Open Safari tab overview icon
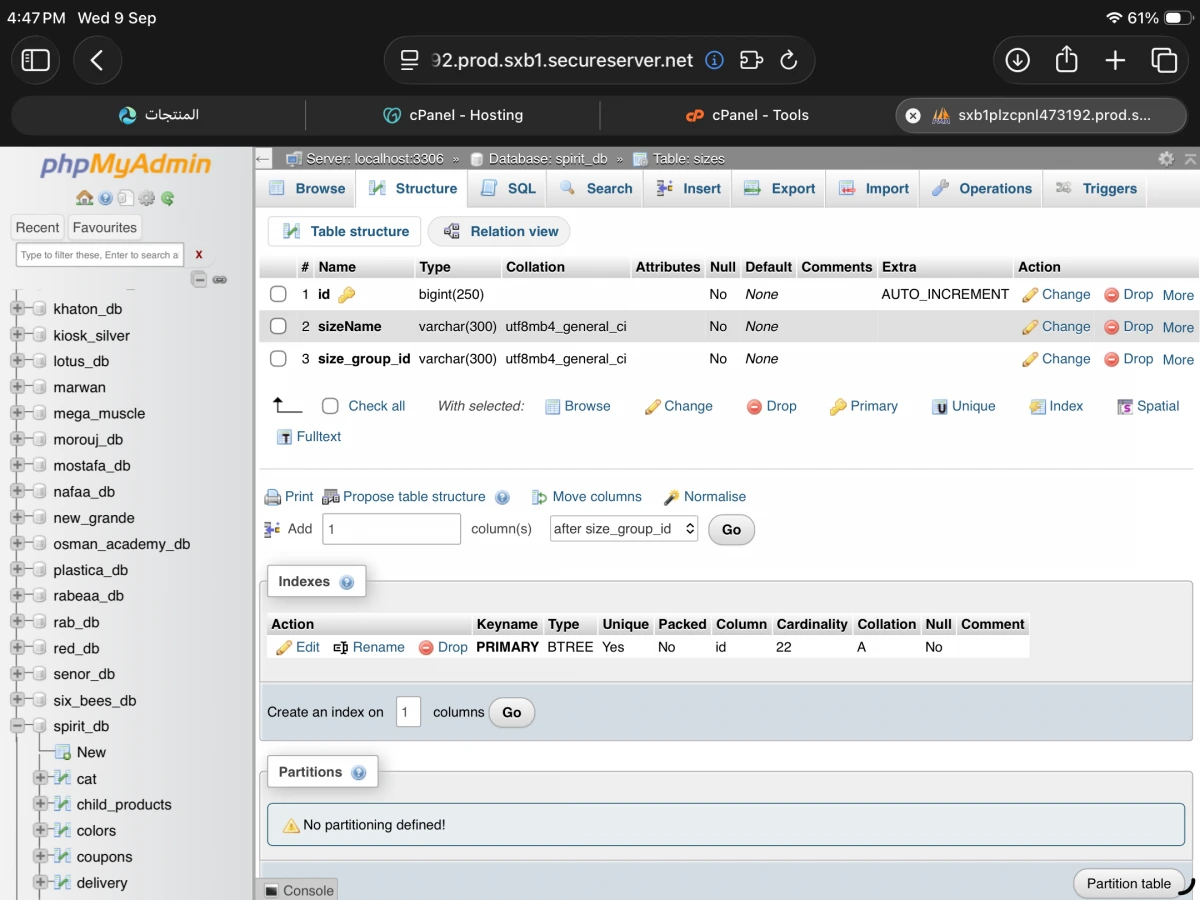Screen dimensions: 1200x900 pyautogui.click(x=1164, y=61)
